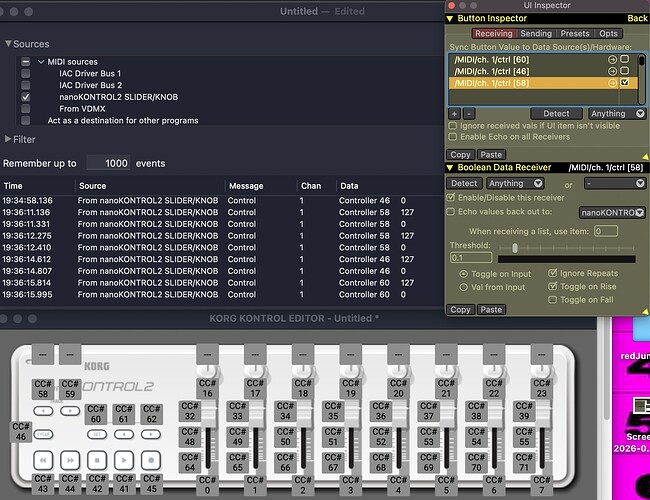Select Toggle on Input radio button

coord(463,274)
